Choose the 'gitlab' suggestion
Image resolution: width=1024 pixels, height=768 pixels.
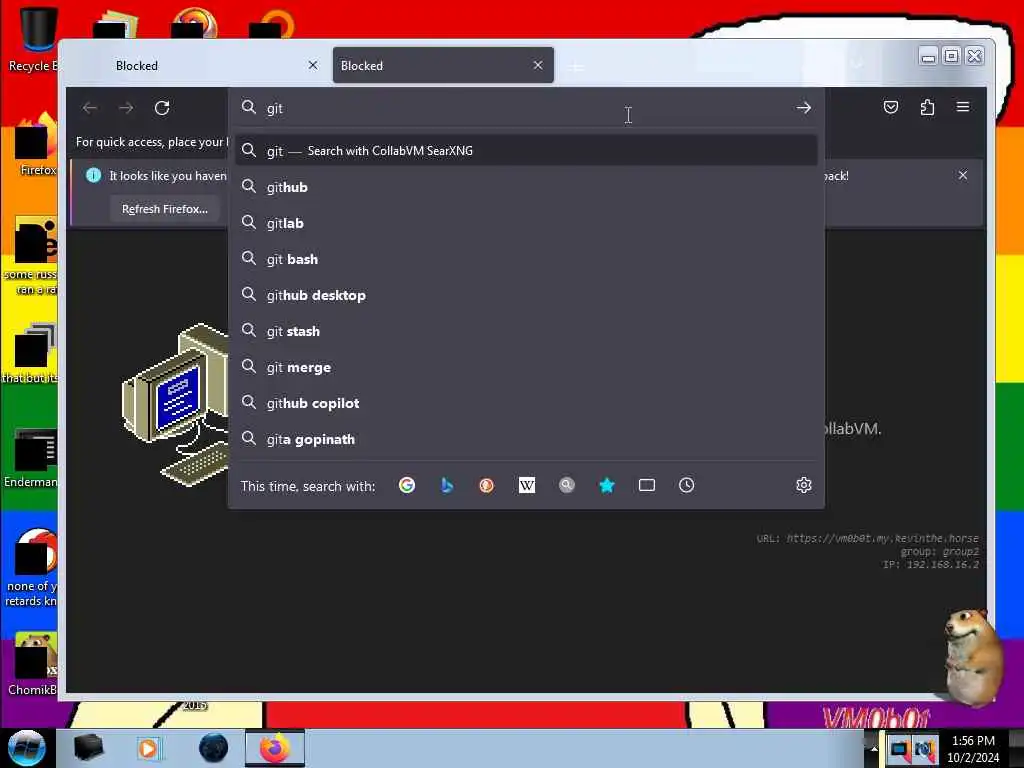point(526,223)
